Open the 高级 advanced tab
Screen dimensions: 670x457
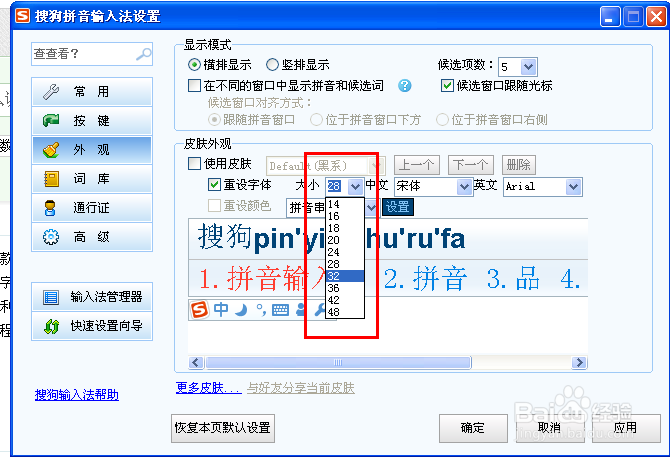pos(92,237)
